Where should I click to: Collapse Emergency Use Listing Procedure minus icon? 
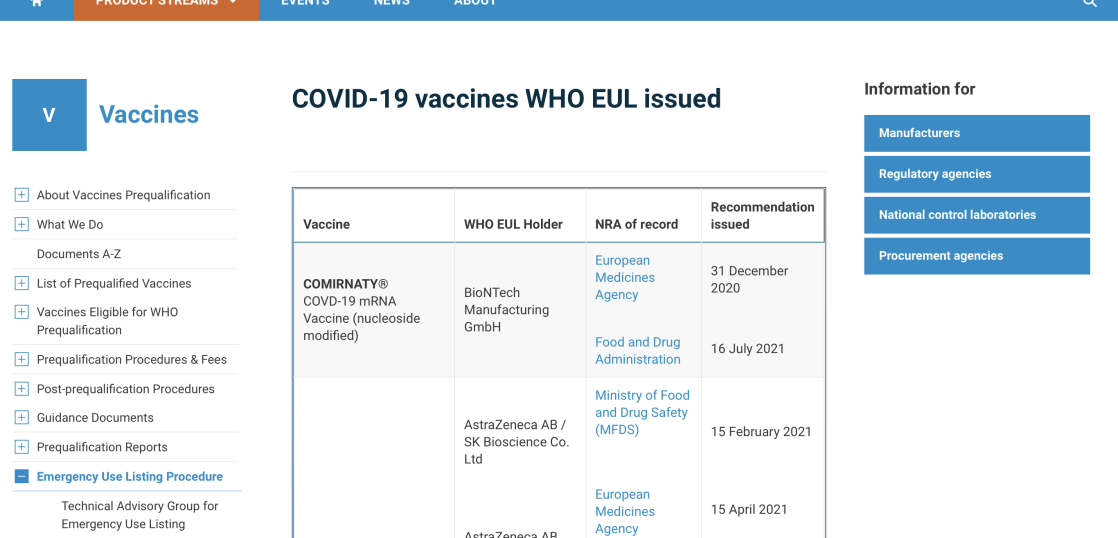pyautogui.click(x=22, y=476)
